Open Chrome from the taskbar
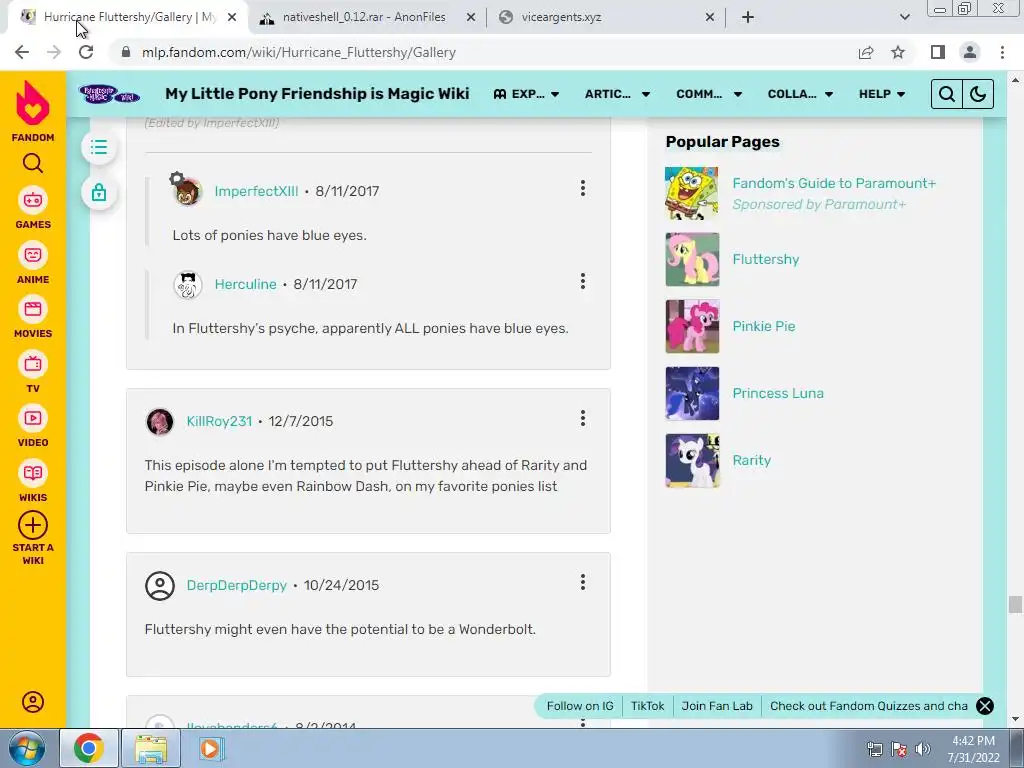The height and width of the screenshot is (768, 1024). click(x=89, y=748)
